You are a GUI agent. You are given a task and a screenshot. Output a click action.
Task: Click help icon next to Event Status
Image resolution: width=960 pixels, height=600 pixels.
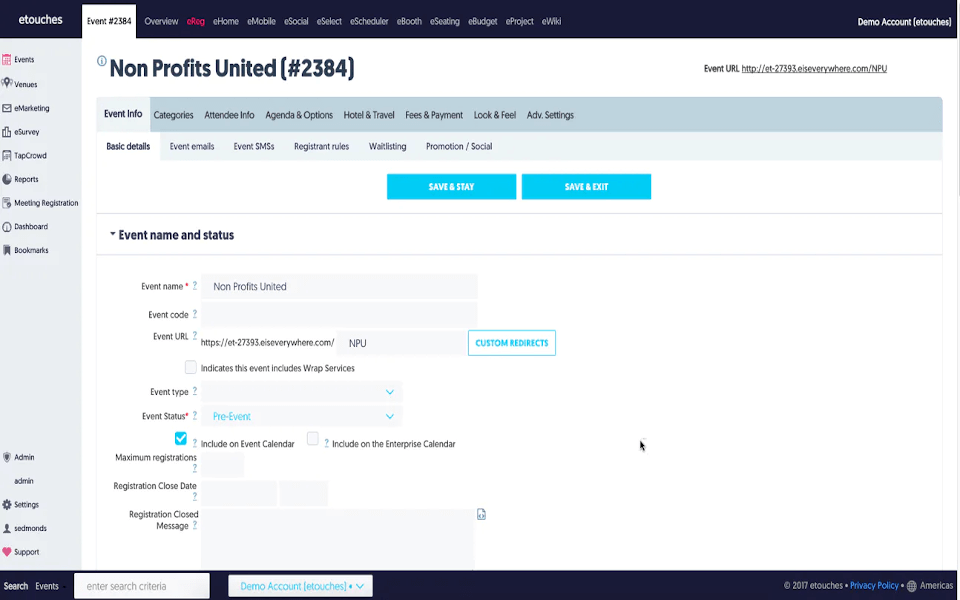195,415
